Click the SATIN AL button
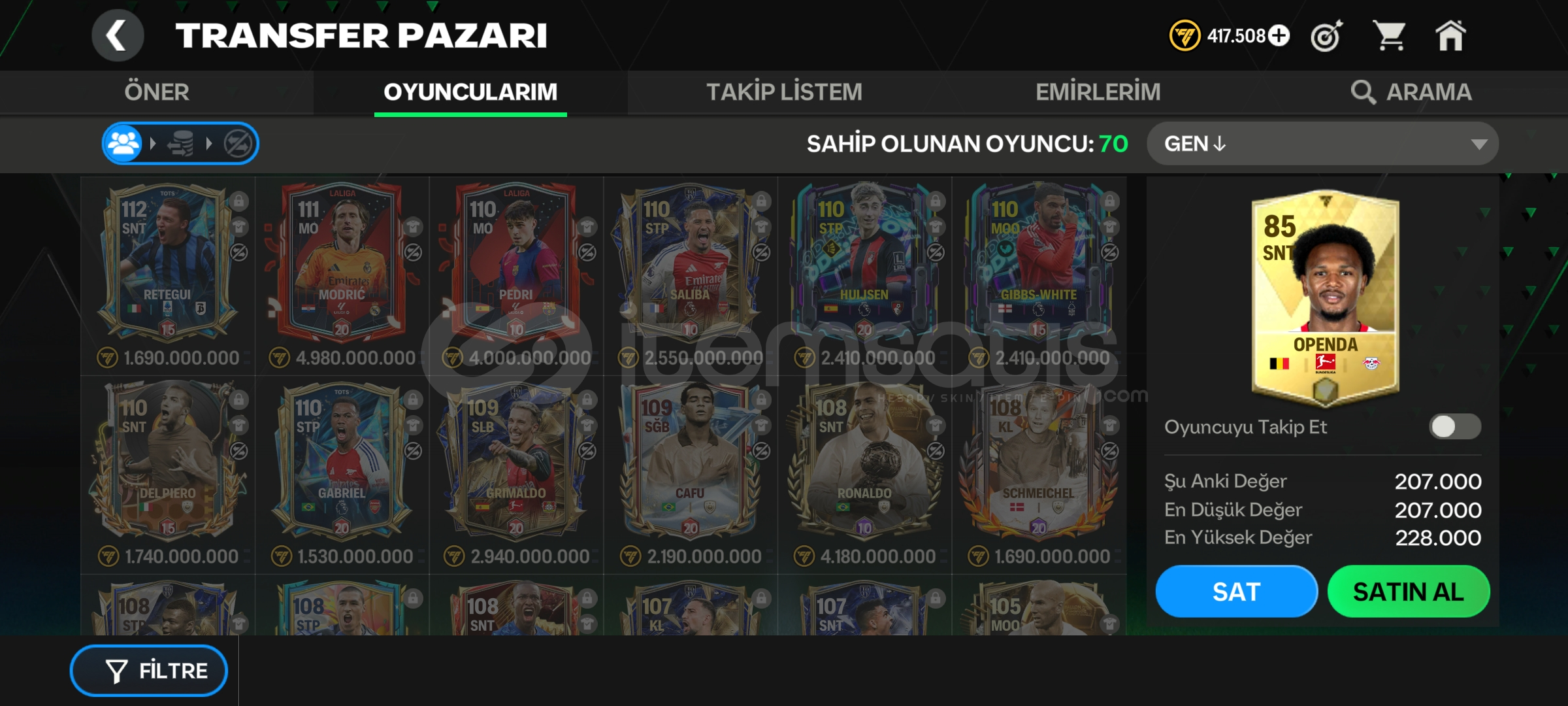This screenshot has width=1568, height=706. (x=1409, y=592)
